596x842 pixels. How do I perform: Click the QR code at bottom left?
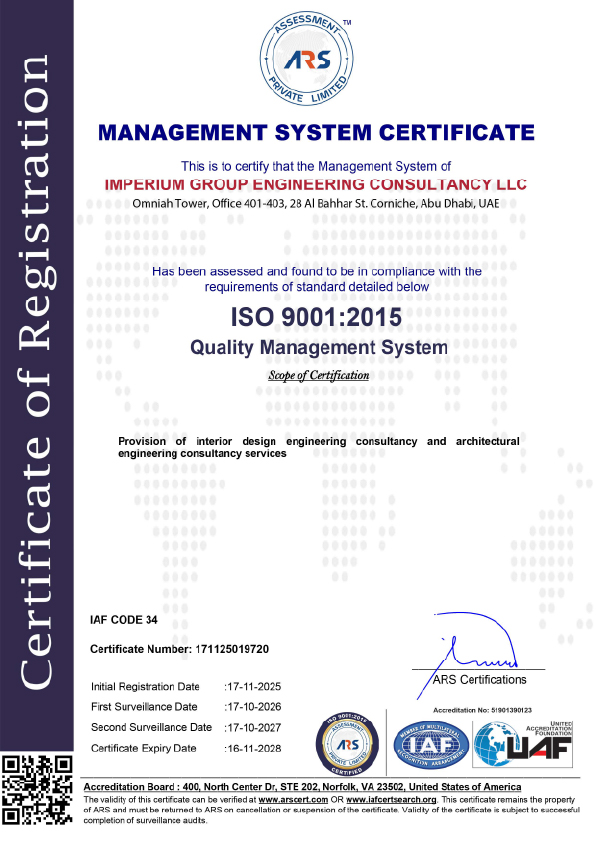[37, 789]
